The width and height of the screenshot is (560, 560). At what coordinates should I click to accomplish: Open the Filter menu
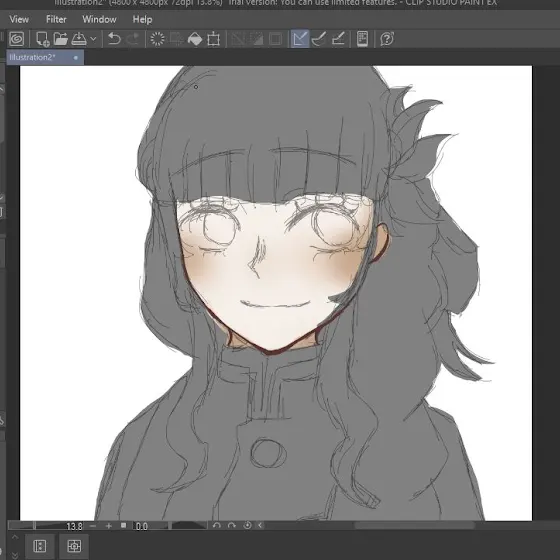pos(56,19)
